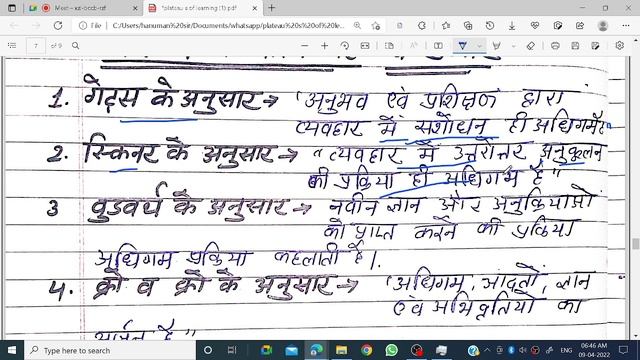Open the PDF table of contents panel
The image size is (640, 360).
click(x=12, y=46)
